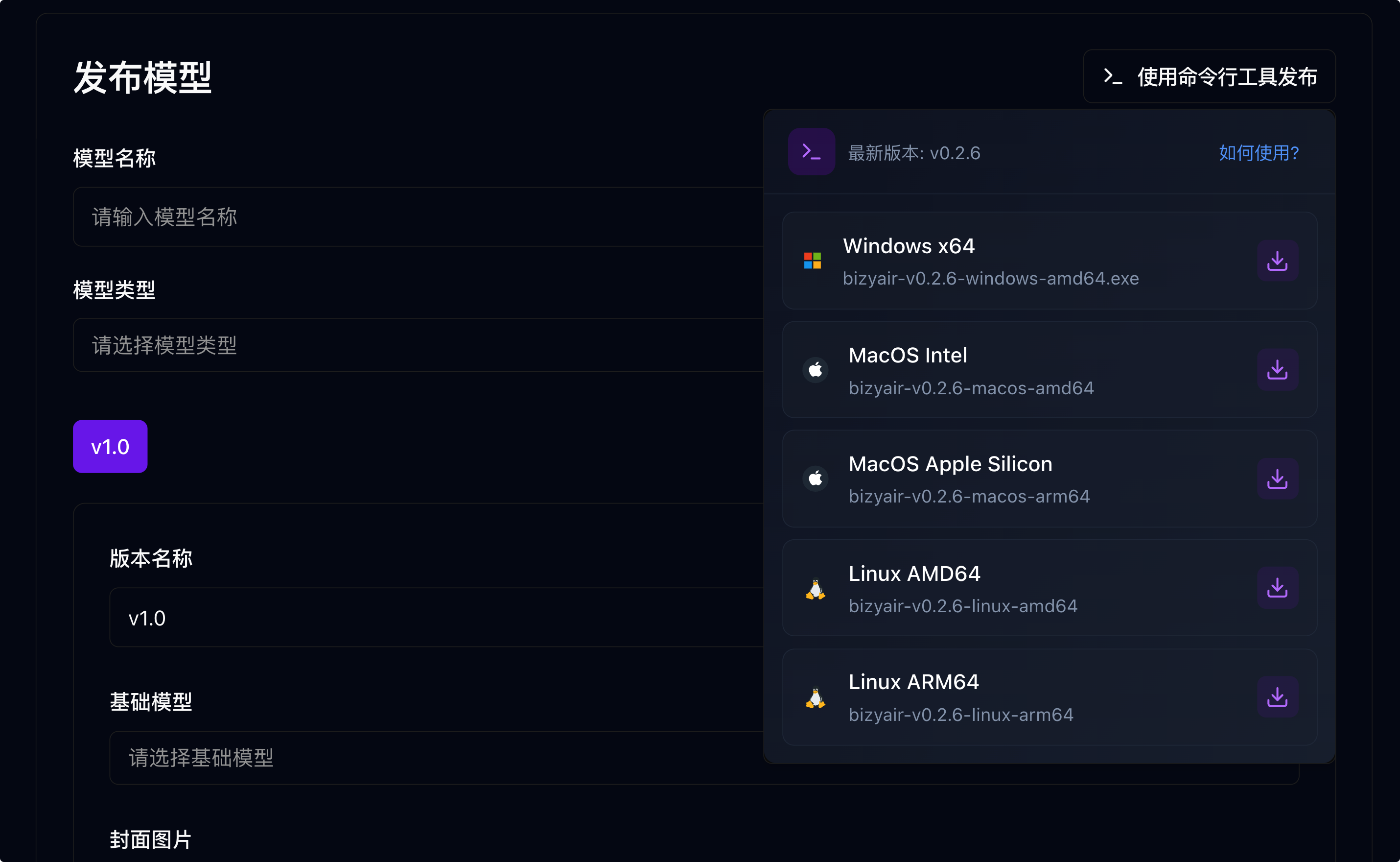
Task: Open the 如何使用? help link
Action: [1259, 153]
